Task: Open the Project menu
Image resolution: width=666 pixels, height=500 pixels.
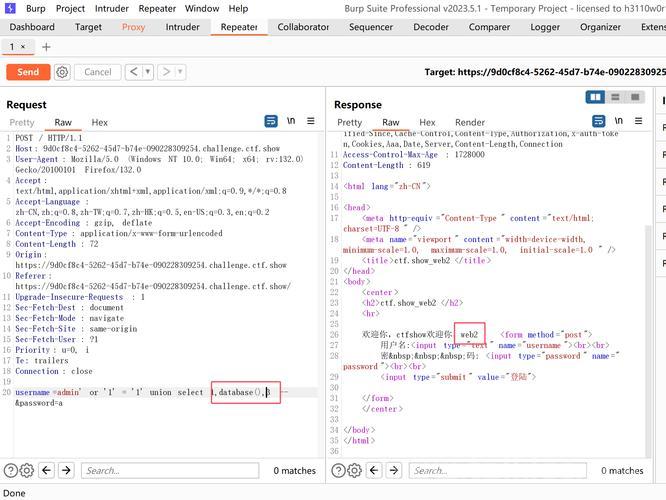Action: coord(71,8)
